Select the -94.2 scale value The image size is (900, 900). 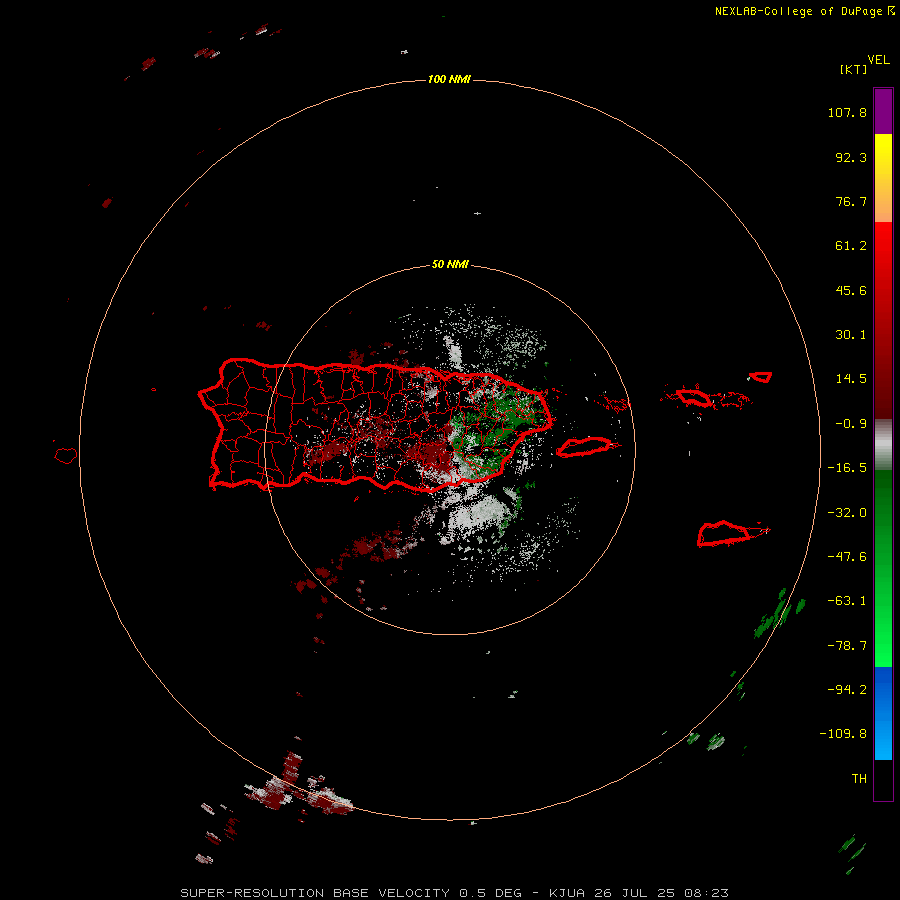847,689
